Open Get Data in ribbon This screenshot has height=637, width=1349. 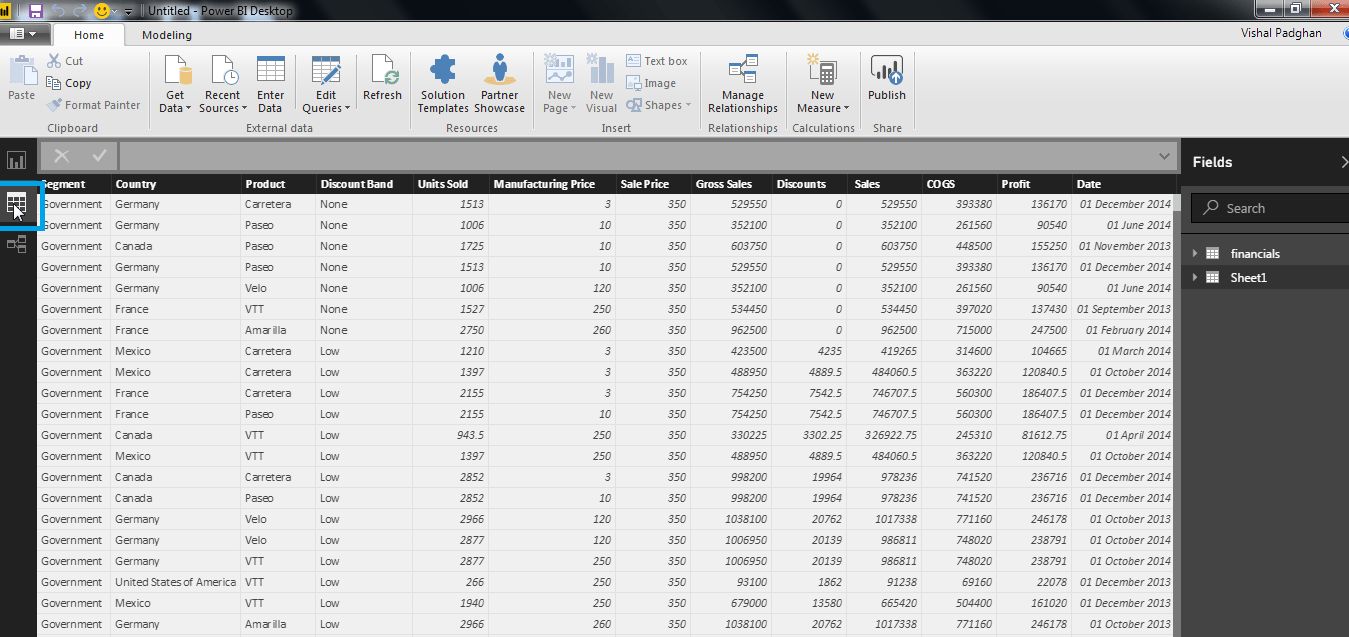coord(176,85)
